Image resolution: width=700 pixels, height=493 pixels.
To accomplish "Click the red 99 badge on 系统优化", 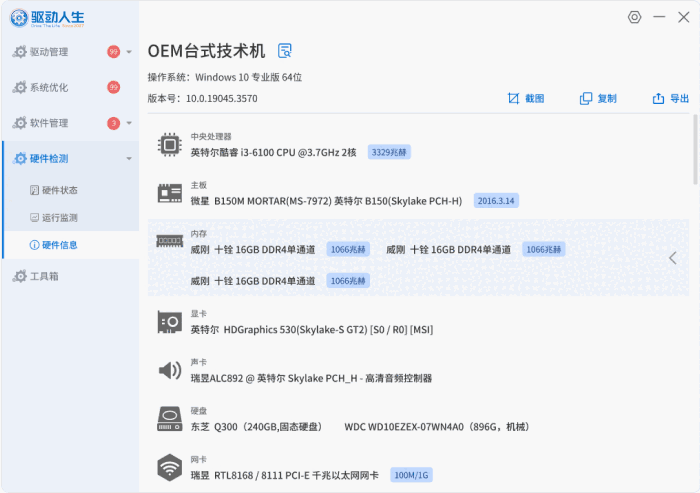I will click(x=113, y=87).
